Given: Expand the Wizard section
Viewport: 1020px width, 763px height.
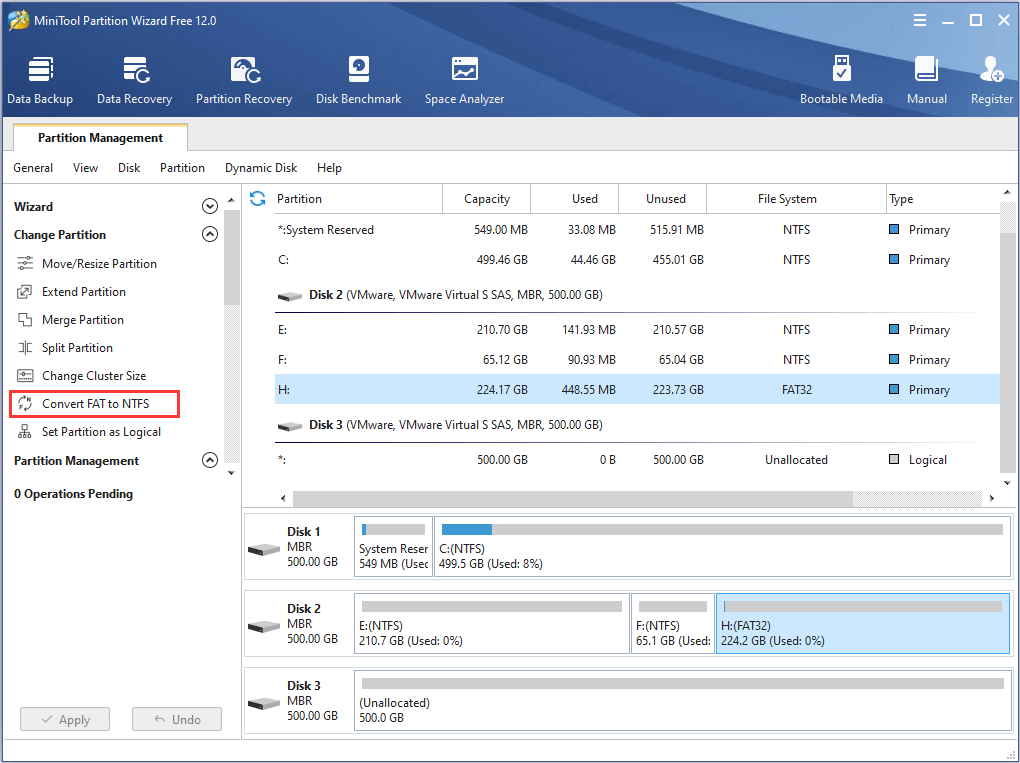Looking at the screenshot, I should (x=209, y=206).
